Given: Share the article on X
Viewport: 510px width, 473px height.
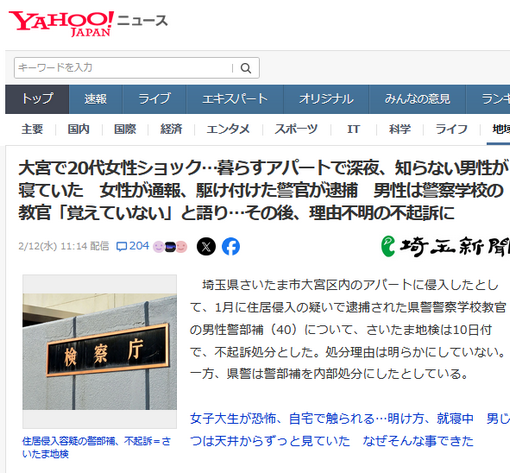Looking at the screenshot, I should coord(206,247).
